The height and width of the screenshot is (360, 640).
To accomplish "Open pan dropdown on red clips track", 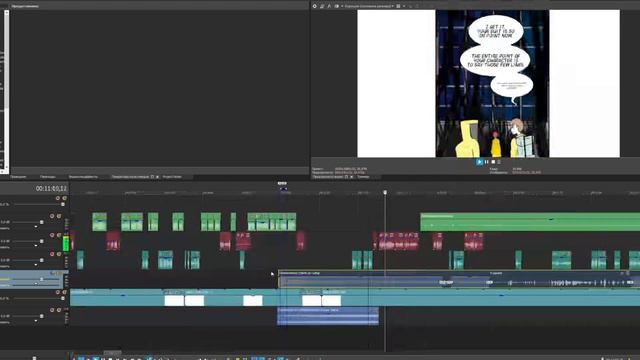I will (36, 246).
